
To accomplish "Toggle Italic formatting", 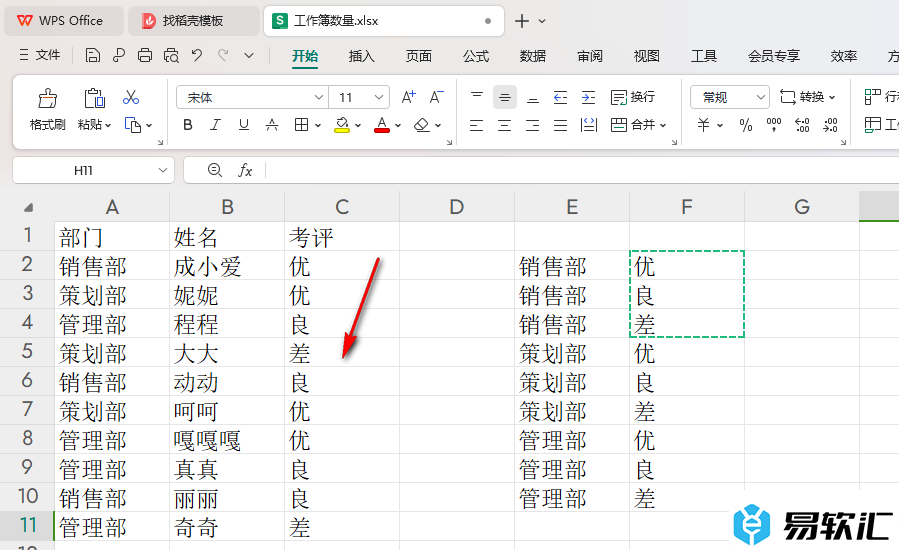I will tap(215, 125).
